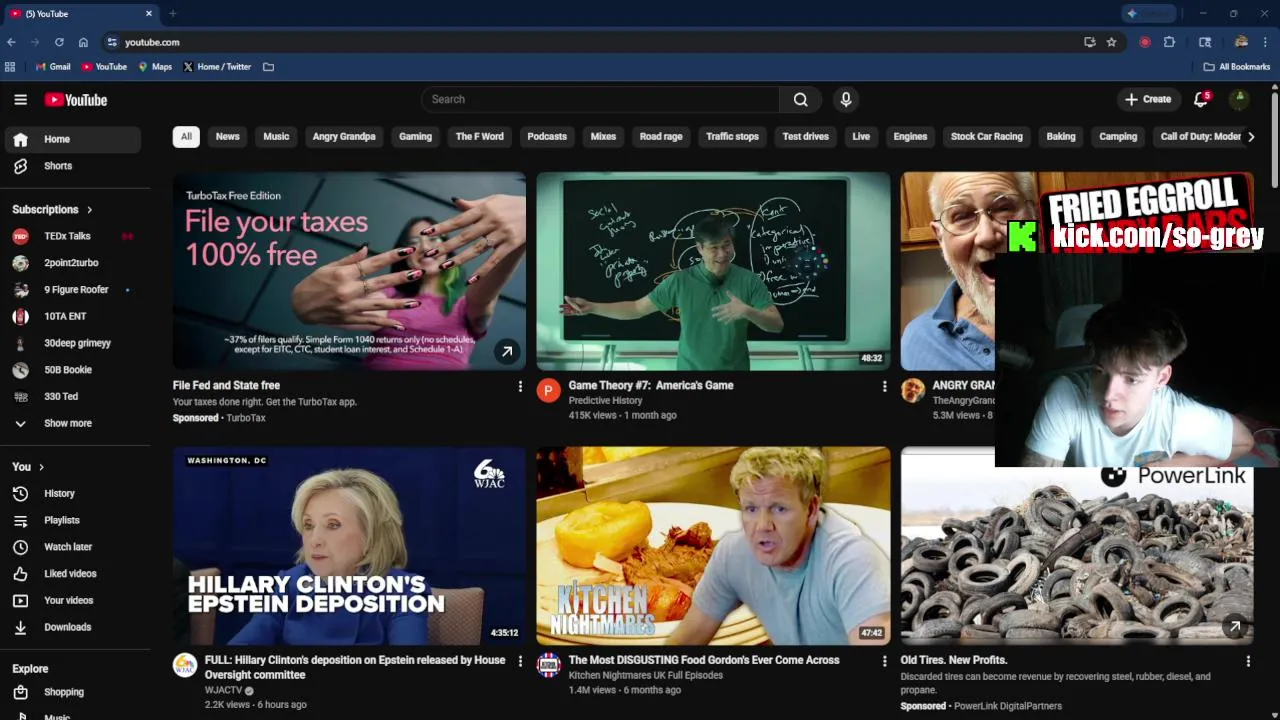Open Gmail bookmark in bookmarks bar
Screen dimensions: 1280x720
pyautogui.click(x=53, y=67)
